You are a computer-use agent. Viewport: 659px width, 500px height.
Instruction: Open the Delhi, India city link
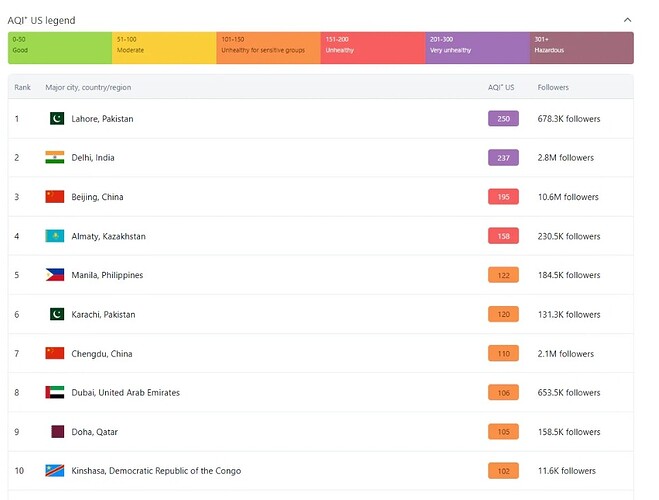93,158
